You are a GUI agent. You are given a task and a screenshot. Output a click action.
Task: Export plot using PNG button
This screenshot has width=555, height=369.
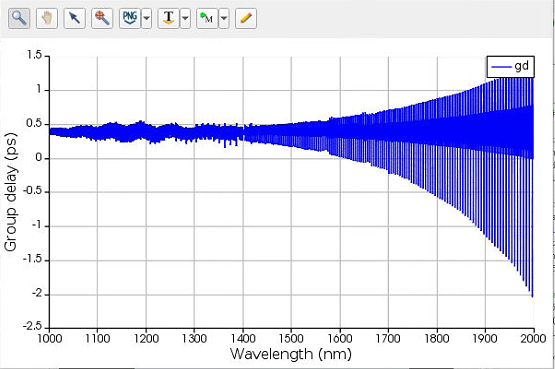[x=130, y=18]
